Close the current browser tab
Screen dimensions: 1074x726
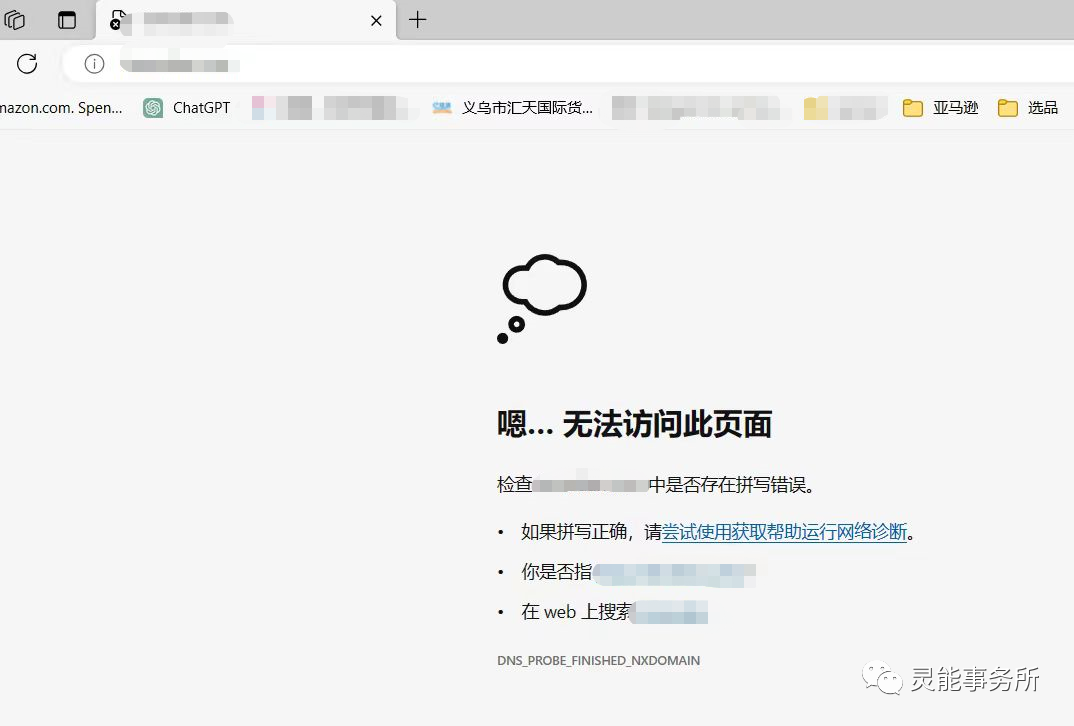coord(375,20)
